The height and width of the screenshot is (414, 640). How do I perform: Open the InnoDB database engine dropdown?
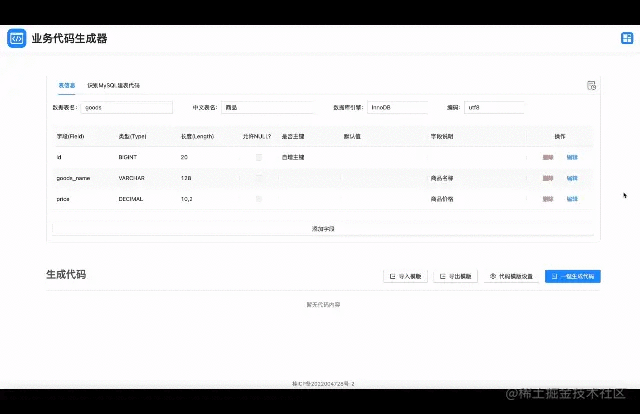[x=397, y=107]
